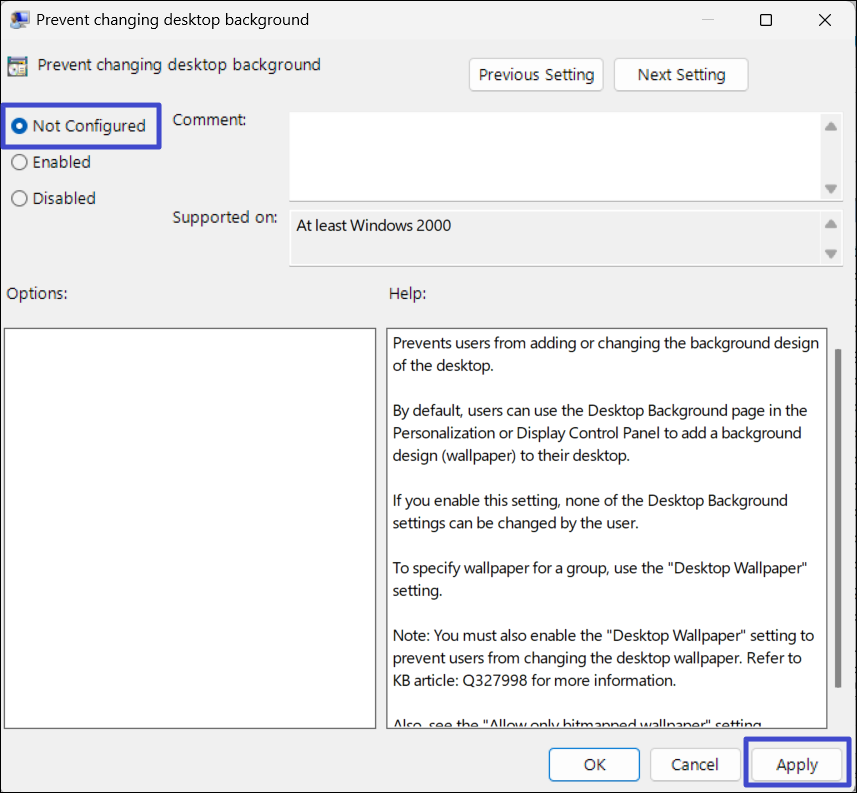
Task: Click the Help pane vertical scrollbar
Action: point(838,520)
